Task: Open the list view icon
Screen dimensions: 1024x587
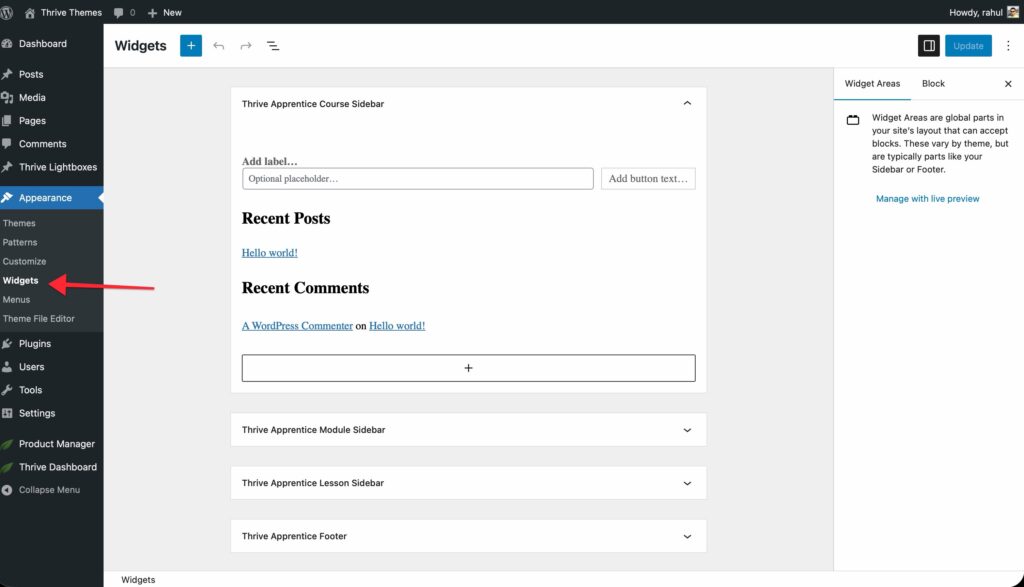Action: [x=273, y=46]
